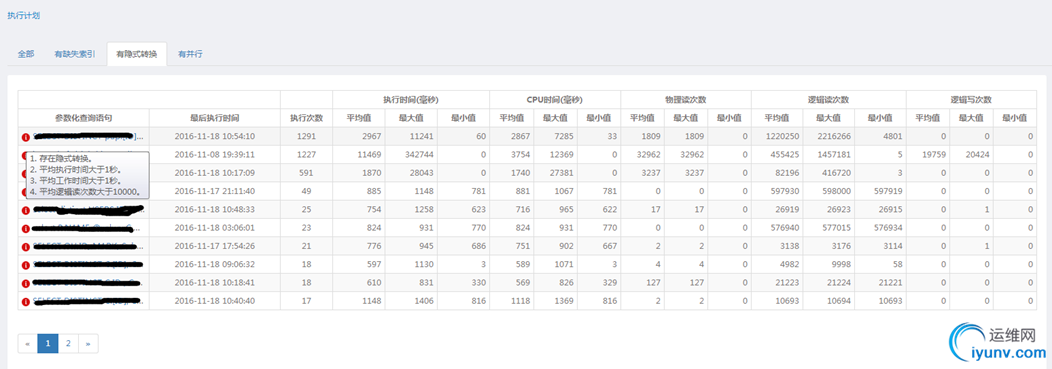
Task: Click the timestamp 2016-11-18 03:06:01
Action: pyautogui.click(x=215, y=228)
